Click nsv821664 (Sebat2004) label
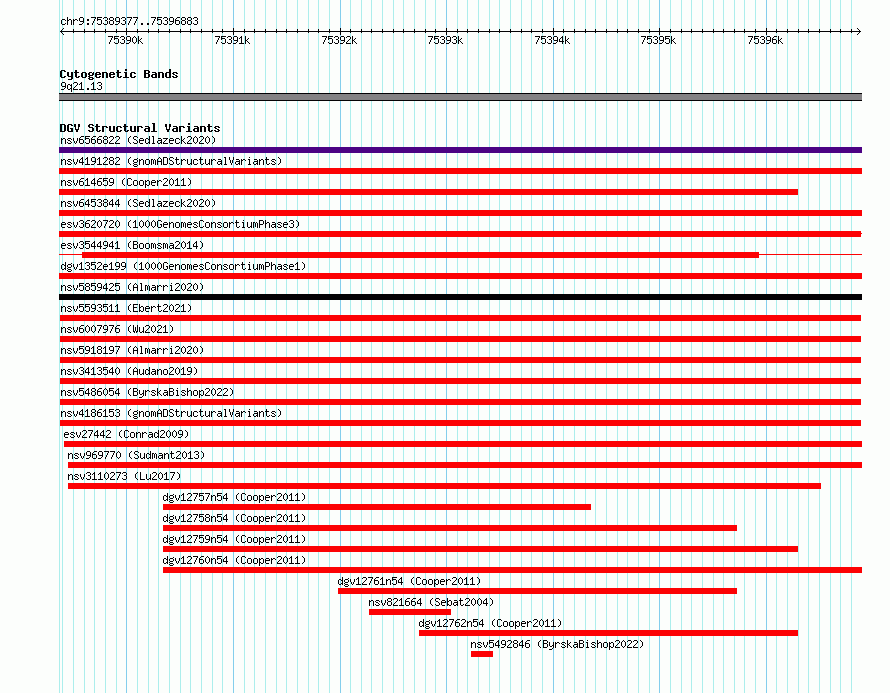The height and width of the screenshot is (693, 890). click(431, 602)
